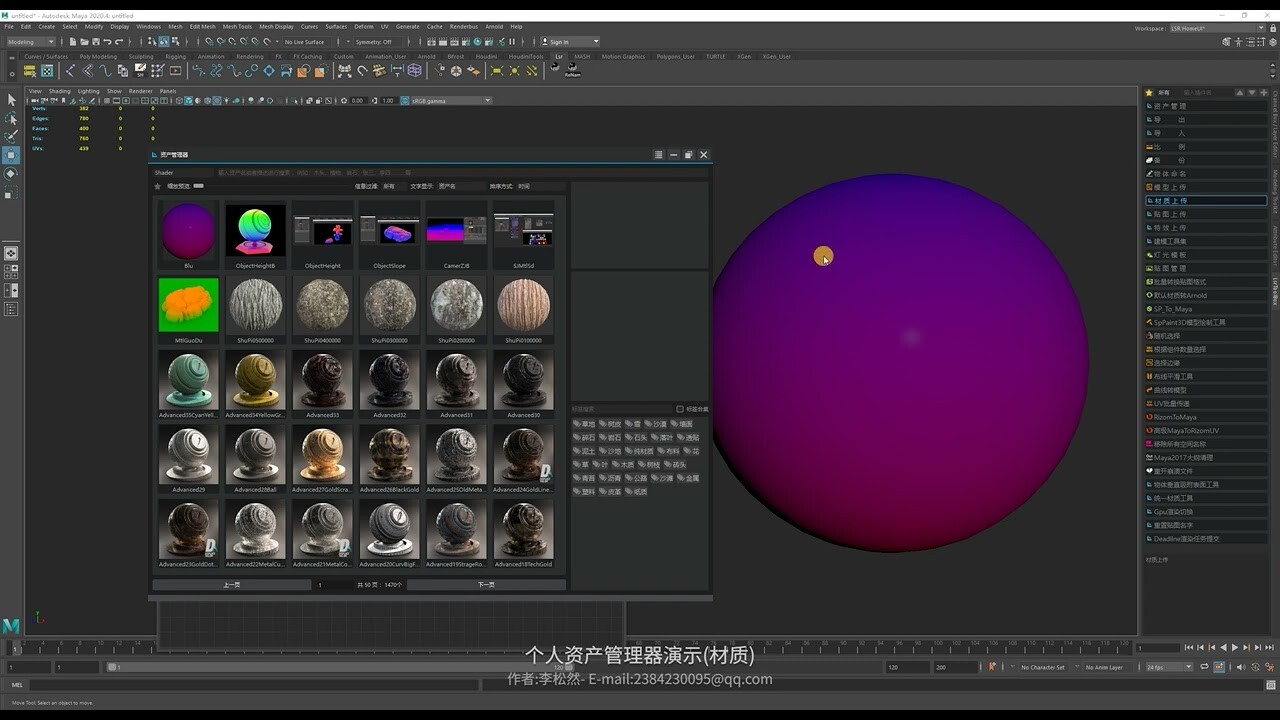Click the 缩放预览 zoom preview slider

point(197,186)
